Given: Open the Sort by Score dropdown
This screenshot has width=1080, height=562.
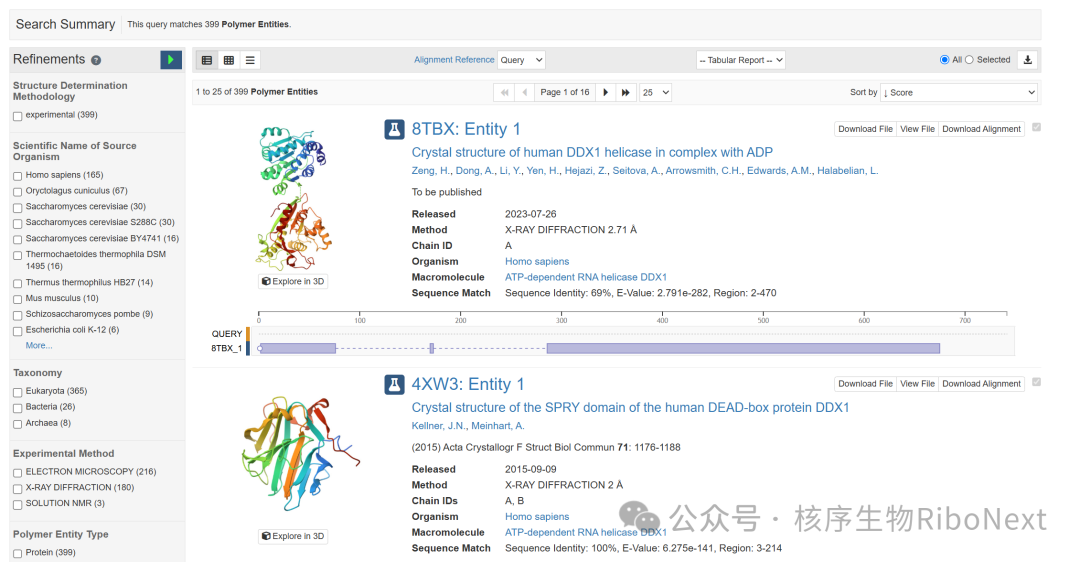Looking at the screenshot, I should tap(959, 92).
